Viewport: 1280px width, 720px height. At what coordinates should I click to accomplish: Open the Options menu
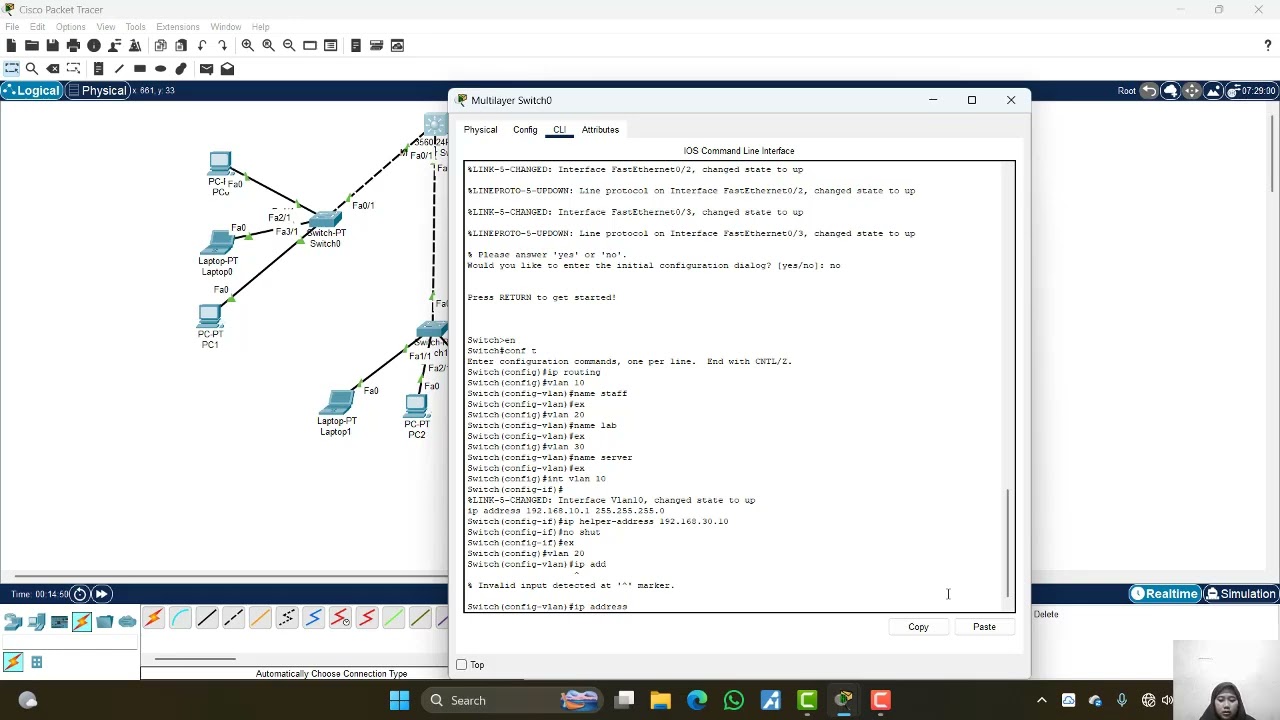point(70,27)
